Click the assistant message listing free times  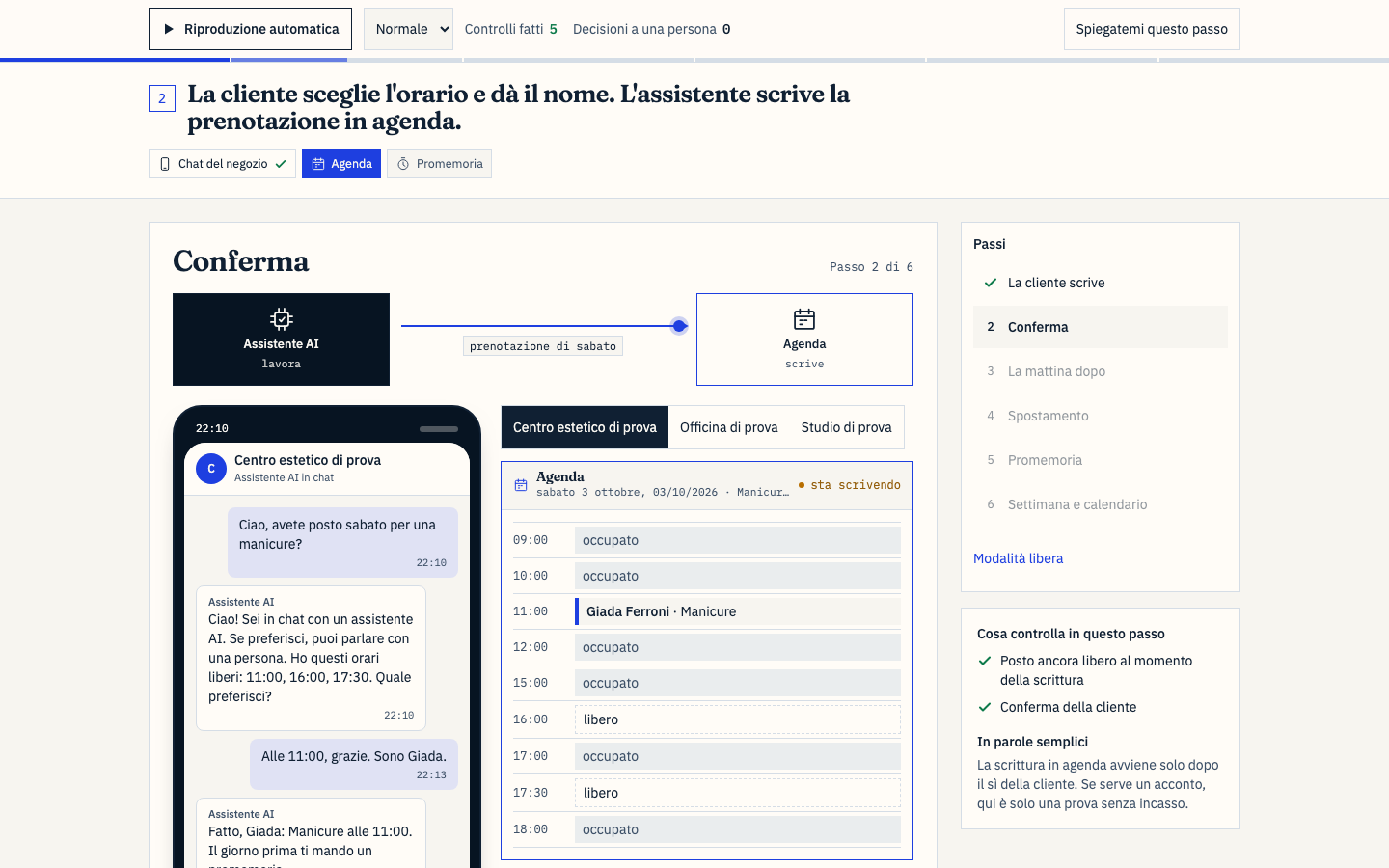[311, 659]
